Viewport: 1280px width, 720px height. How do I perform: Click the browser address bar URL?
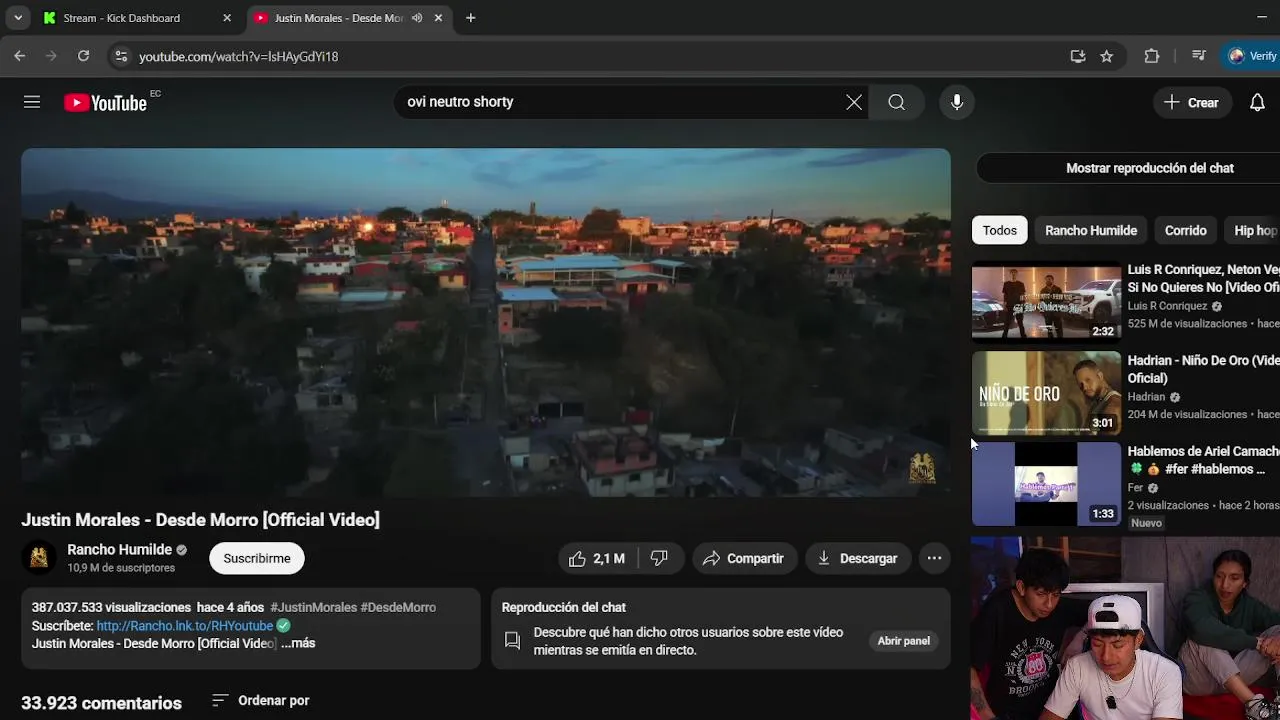(x=238, y=57)
